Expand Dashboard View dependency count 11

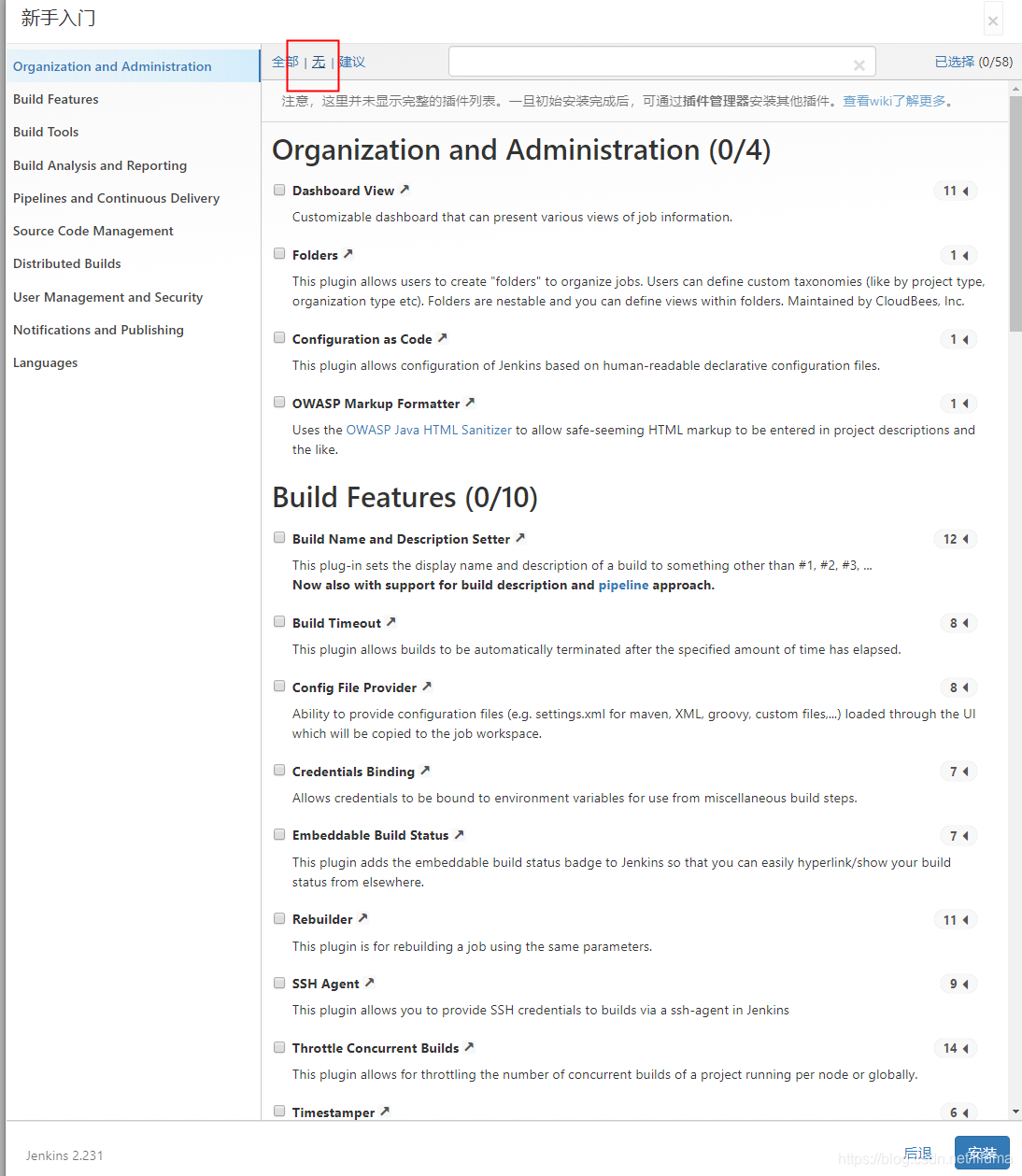coord(956,191)
